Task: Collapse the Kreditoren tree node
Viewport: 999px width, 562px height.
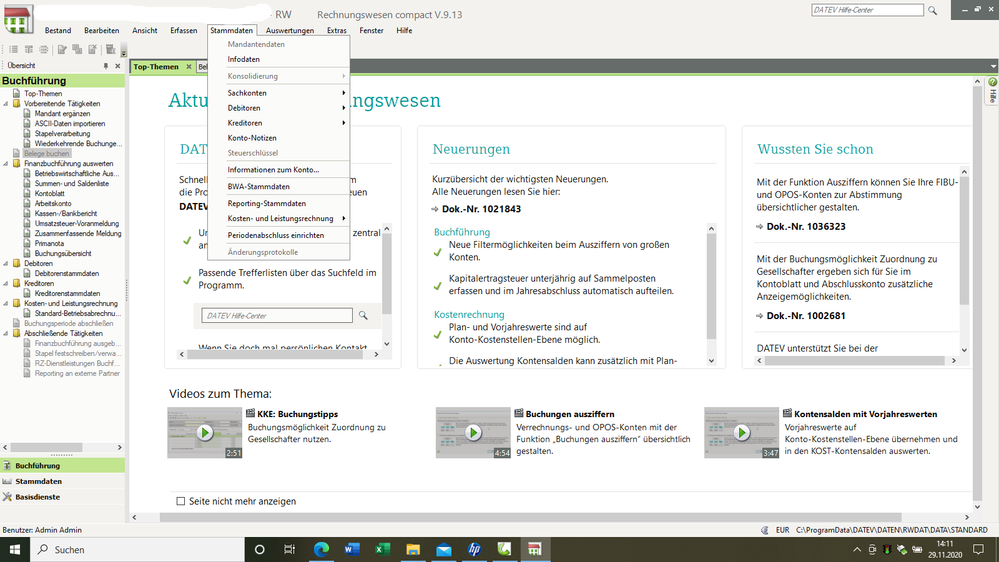Action: point(6,284)
